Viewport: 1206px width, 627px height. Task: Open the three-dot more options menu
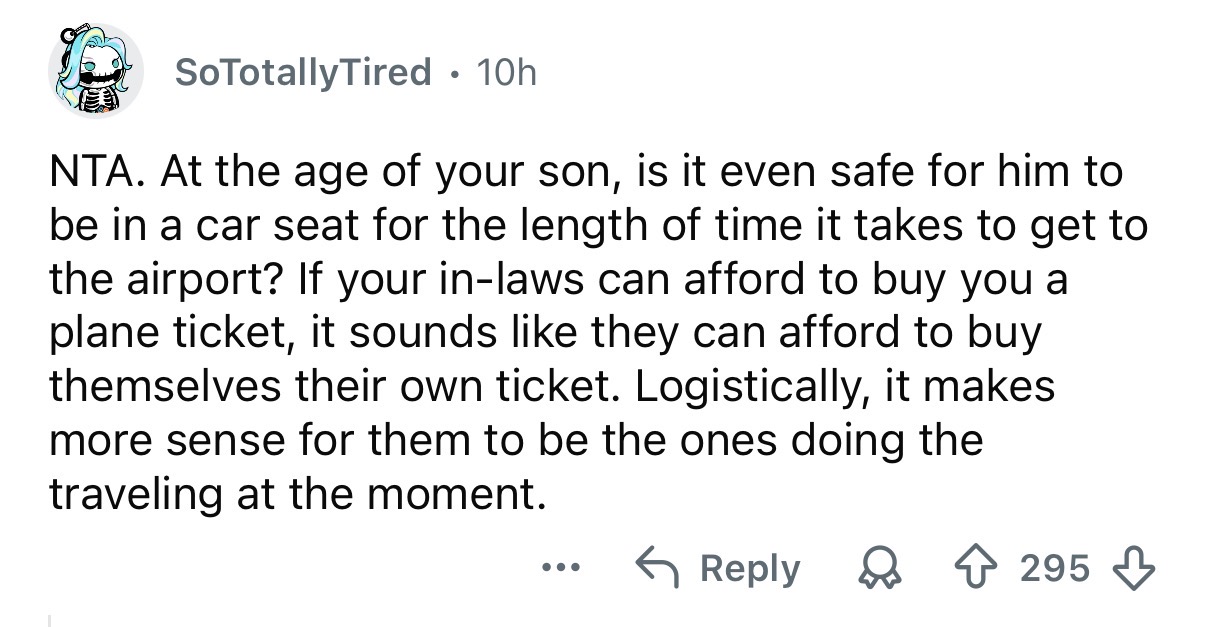(555, 567)
